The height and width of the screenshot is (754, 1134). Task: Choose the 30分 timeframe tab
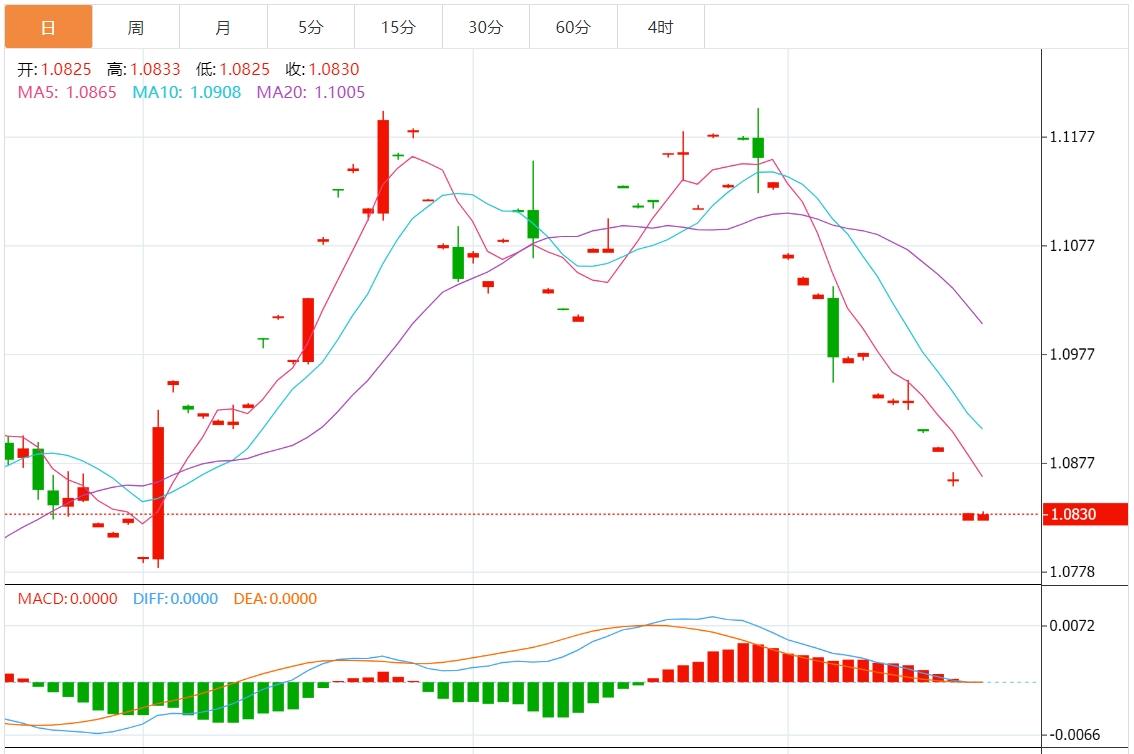[485, 27]
